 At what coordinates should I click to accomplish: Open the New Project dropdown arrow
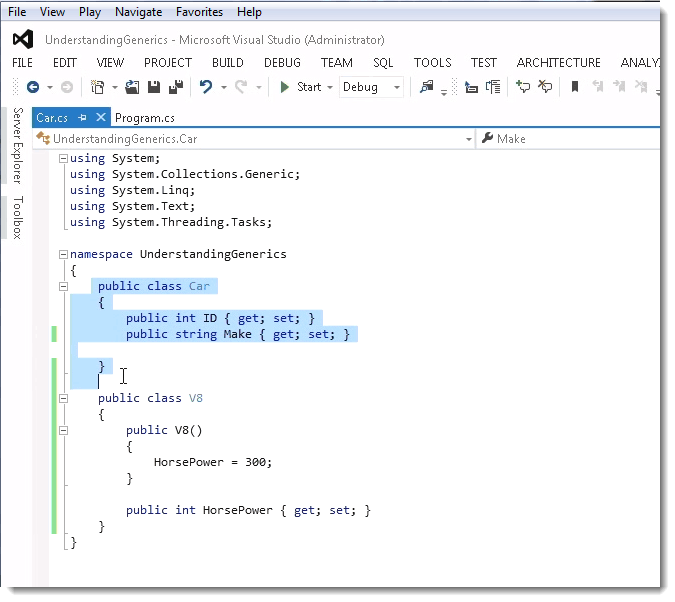(x=115, y=88)
